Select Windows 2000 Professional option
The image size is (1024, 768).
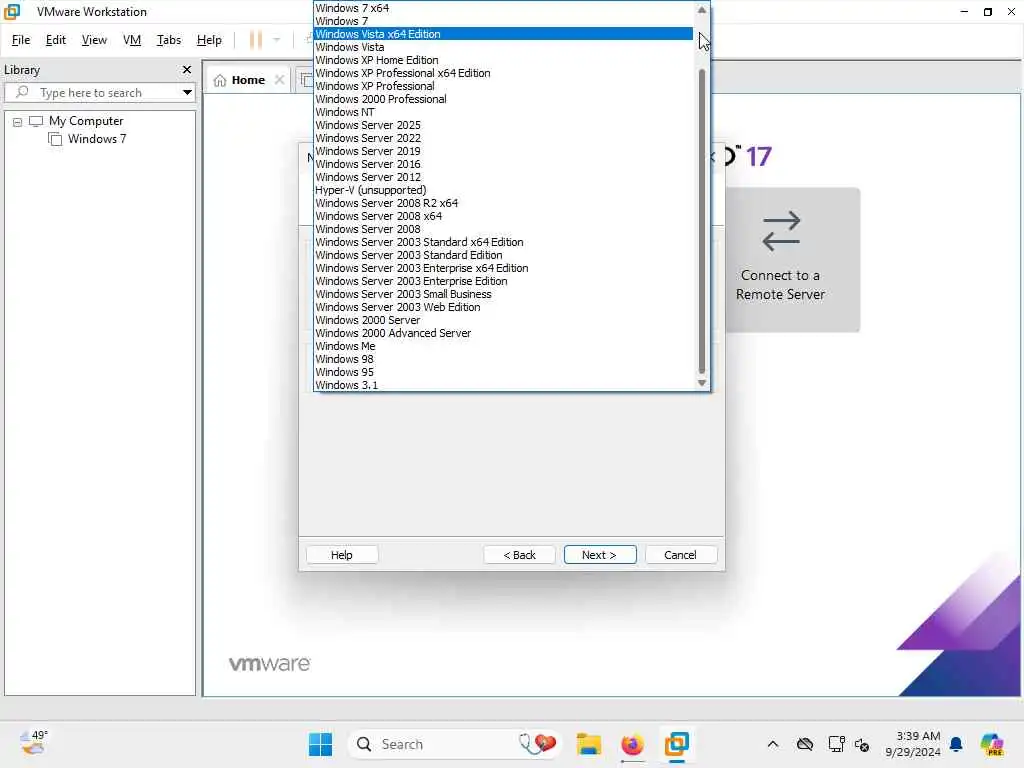coord(503,99)
